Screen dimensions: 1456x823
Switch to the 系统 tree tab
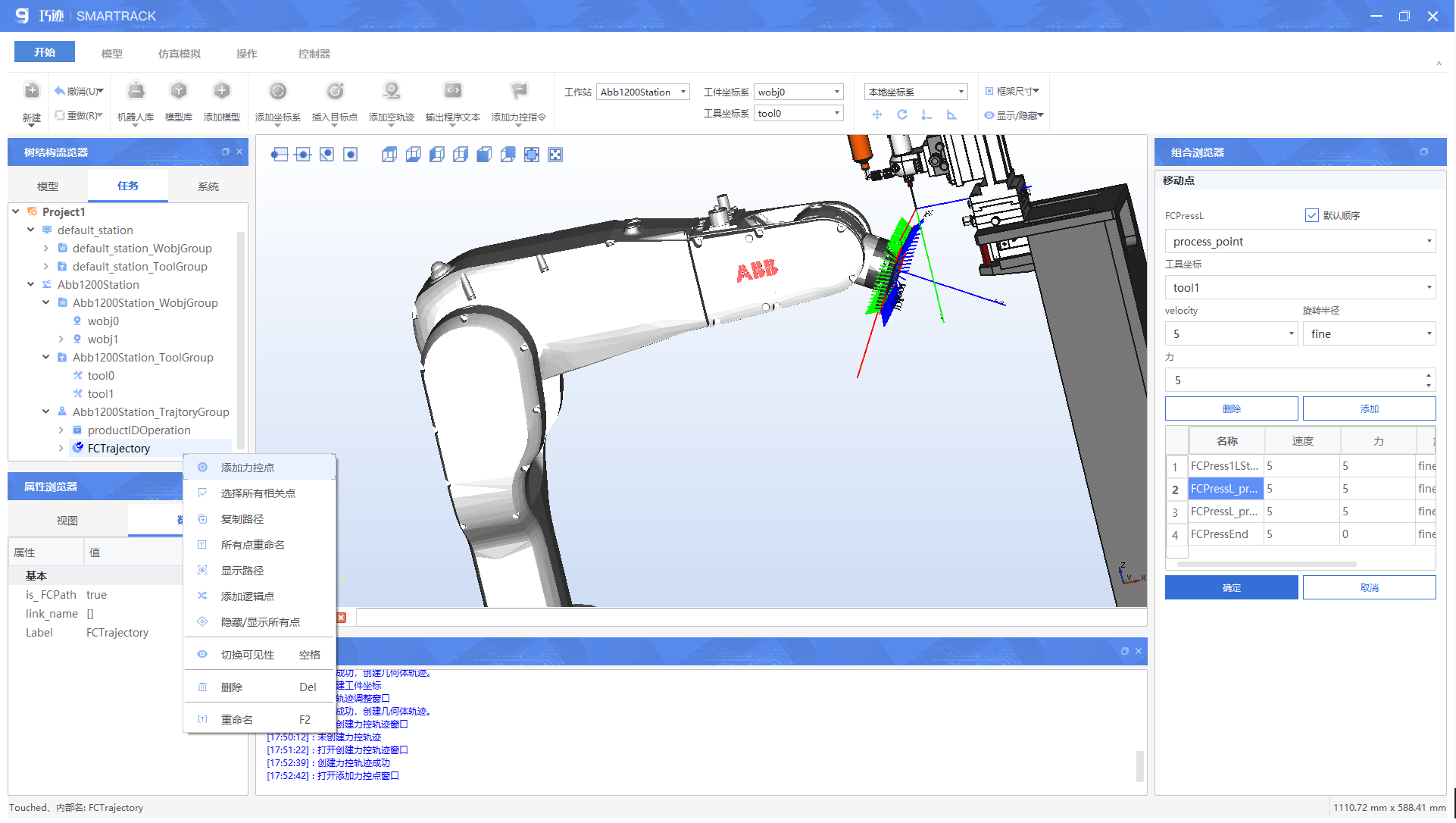pos(208,186)
